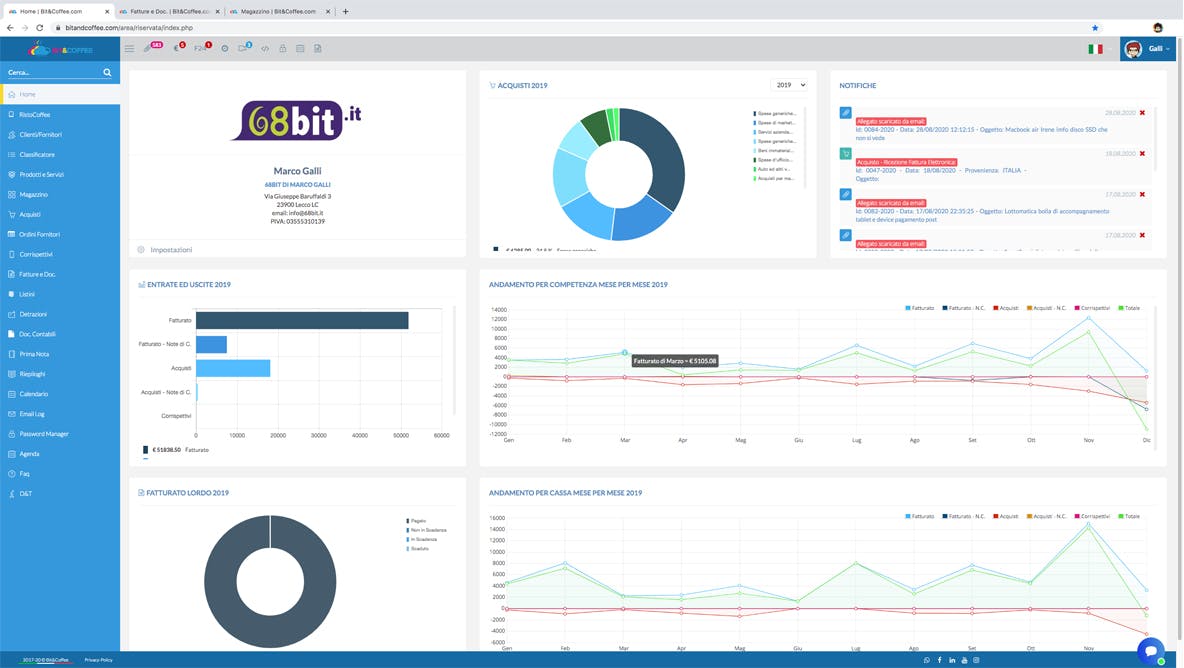Toggle the hamburger sidebar menu icon
1184x668 pixels.
[129, 48]
